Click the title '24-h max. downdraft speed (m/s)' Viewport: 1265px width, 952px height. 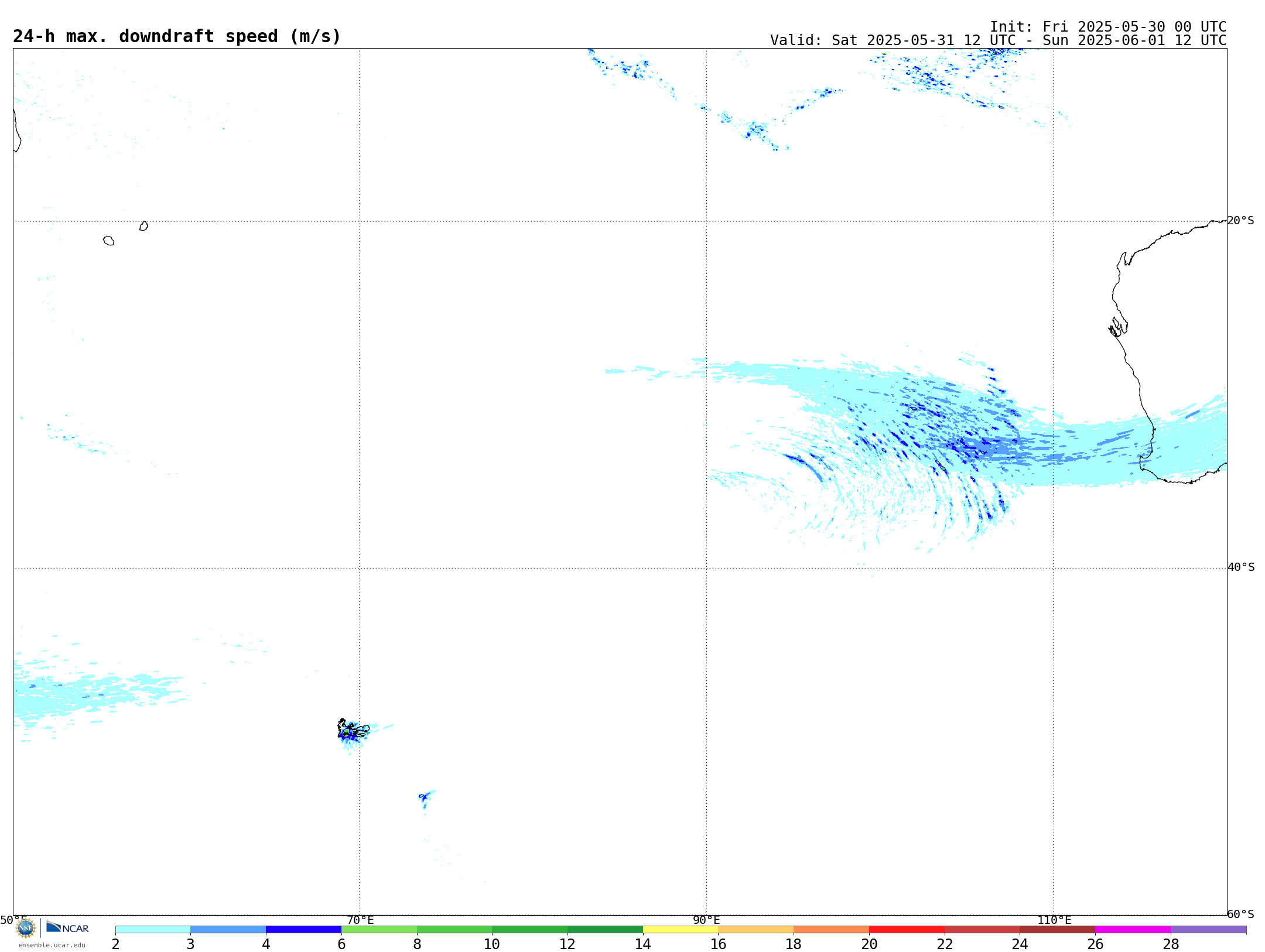point(176,36)
